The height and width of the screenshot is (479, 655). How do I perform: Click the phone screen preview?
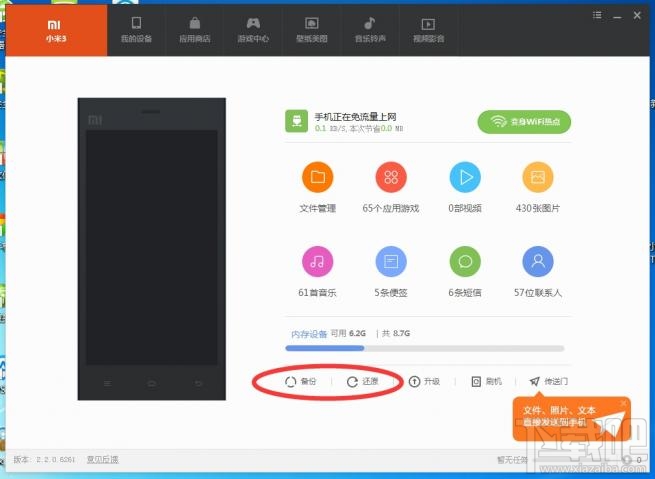click(152, 247)
